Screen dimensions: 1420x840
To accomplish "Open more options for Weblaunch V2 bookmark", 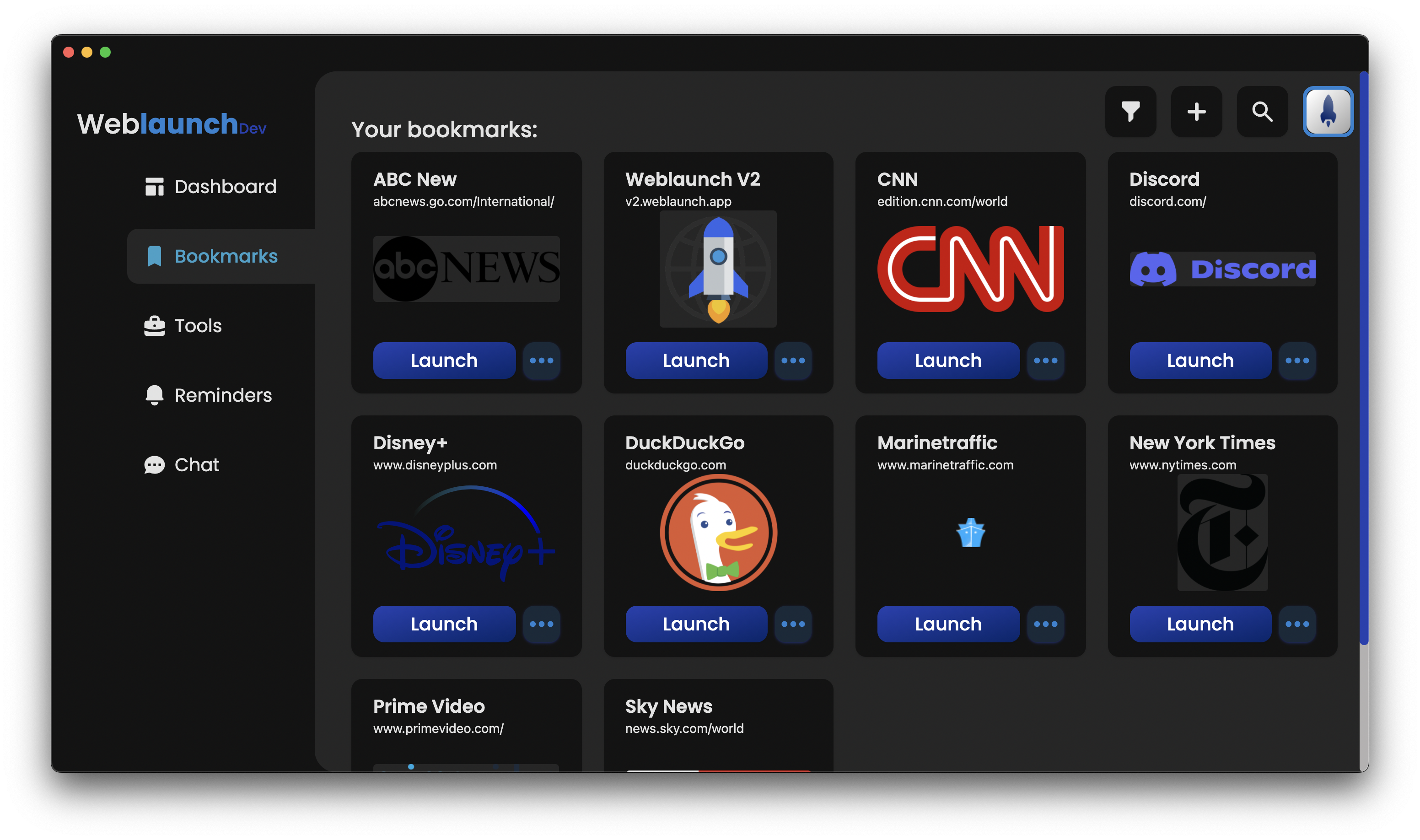I will (793, 361).
